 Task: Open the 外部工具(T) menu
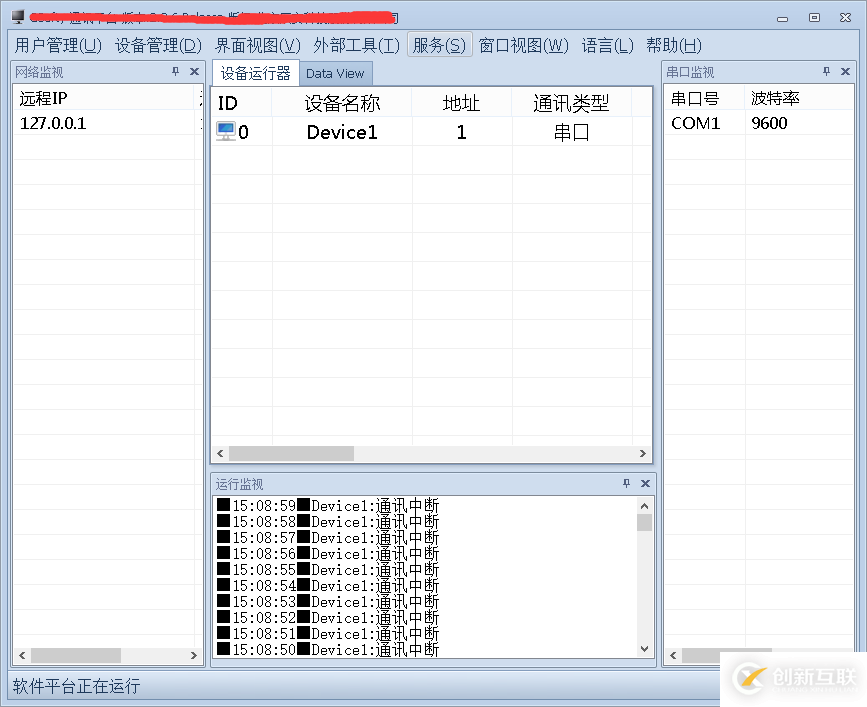click(x=357, y=45)
